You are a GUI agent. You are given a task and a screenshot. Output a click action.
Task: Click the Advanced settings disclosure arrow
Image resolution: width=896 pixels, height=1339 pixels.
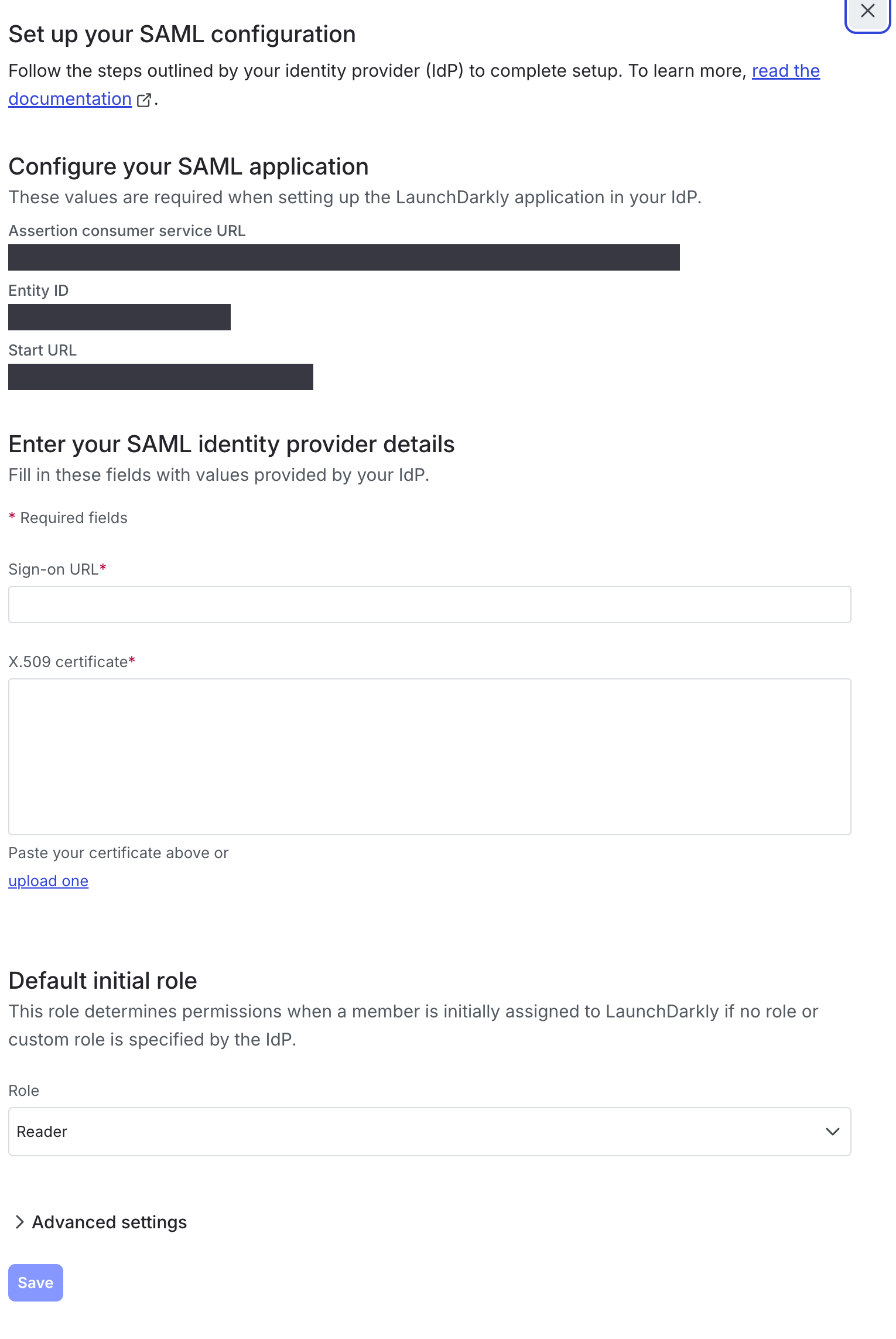19,1222
